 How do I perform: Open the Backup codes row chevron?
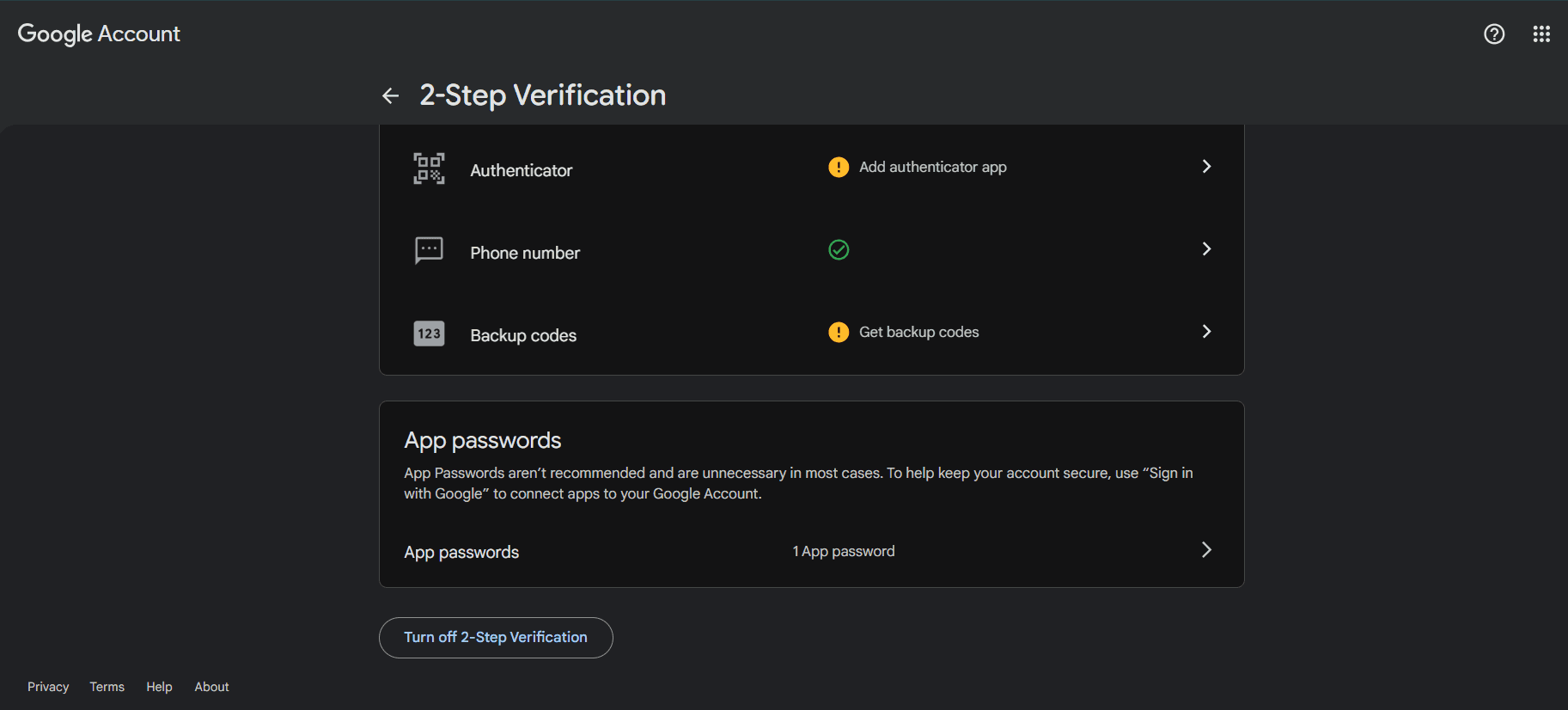pyautogui.click(x=1206, y=331)
